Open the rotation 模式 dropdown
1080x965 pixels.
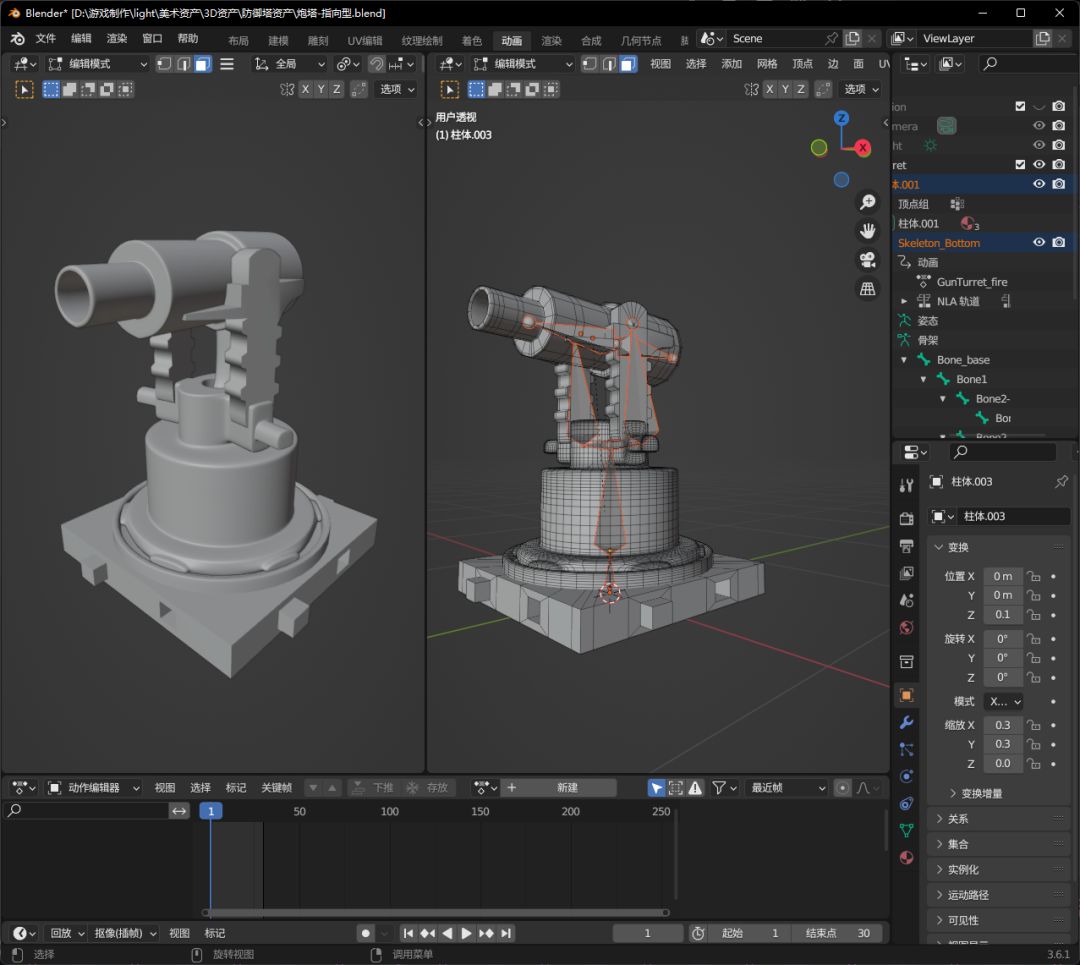[1003, 702]
